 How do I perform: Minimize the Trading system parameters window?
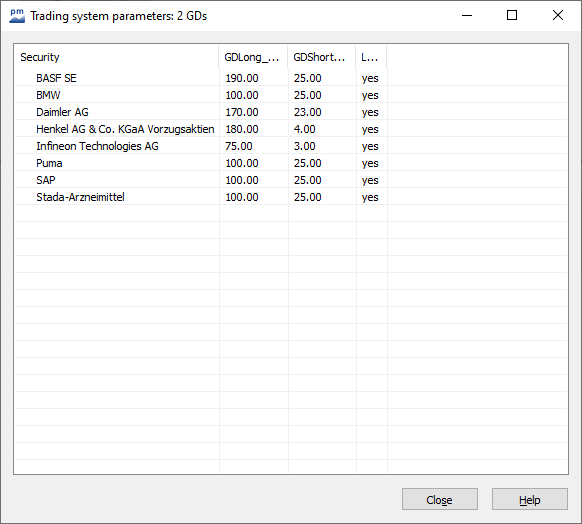pyautogui.click(x=467, y=15)
